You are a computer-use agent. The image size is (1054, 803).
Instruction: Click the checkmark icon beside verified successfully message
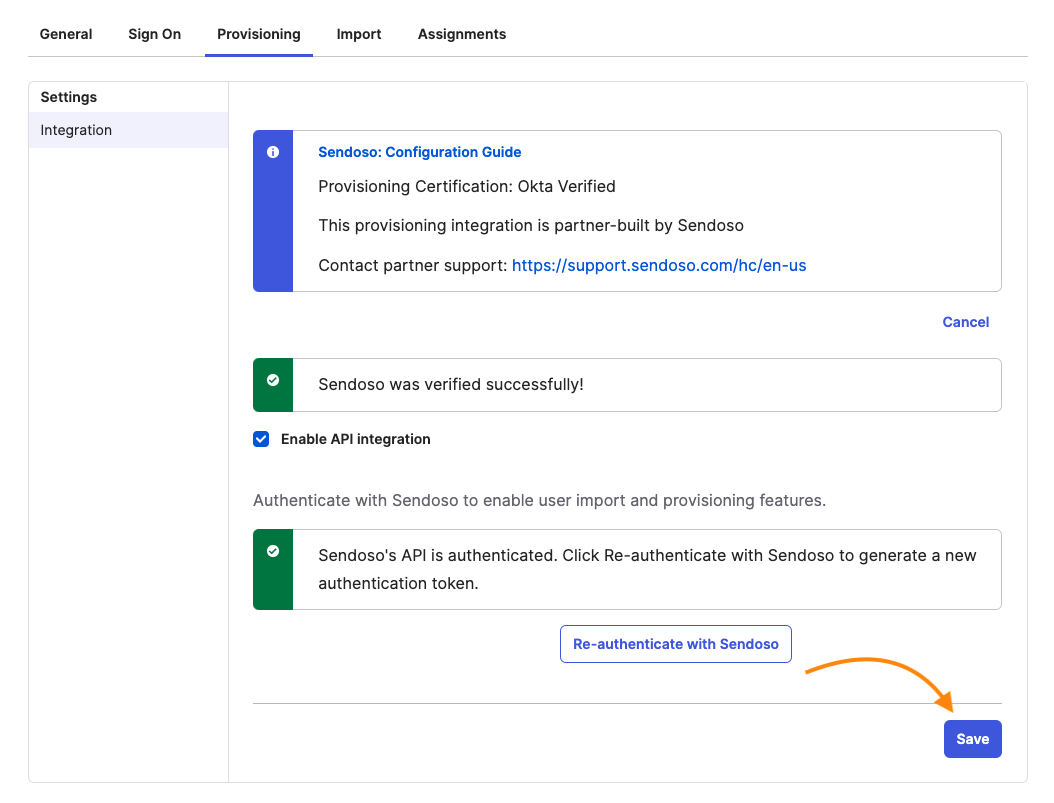coord(273,380)
